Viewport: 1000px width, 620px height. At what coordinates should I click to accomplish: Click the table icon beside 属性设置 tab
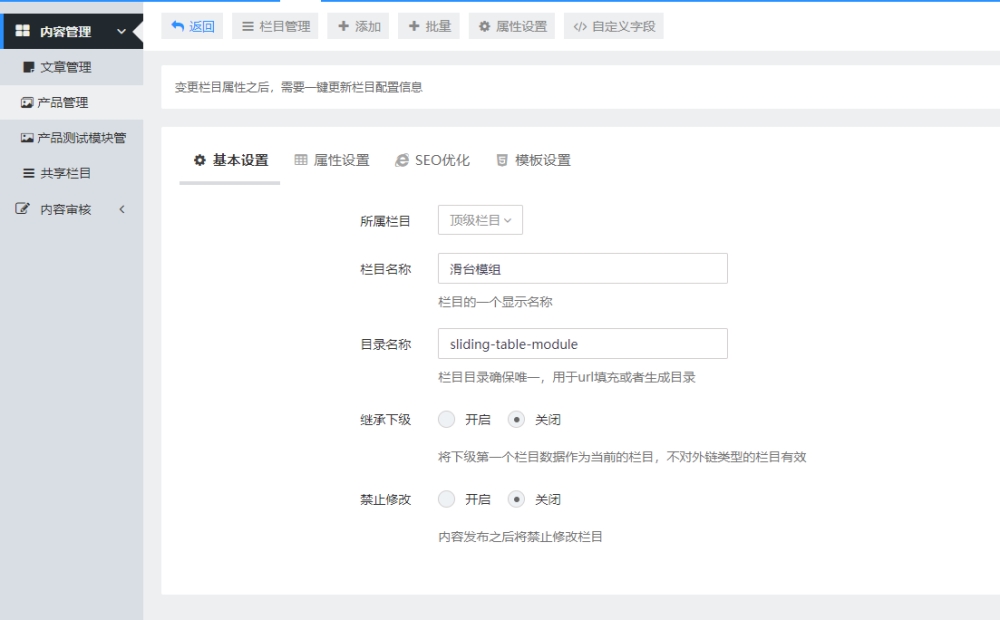point(301,160)
